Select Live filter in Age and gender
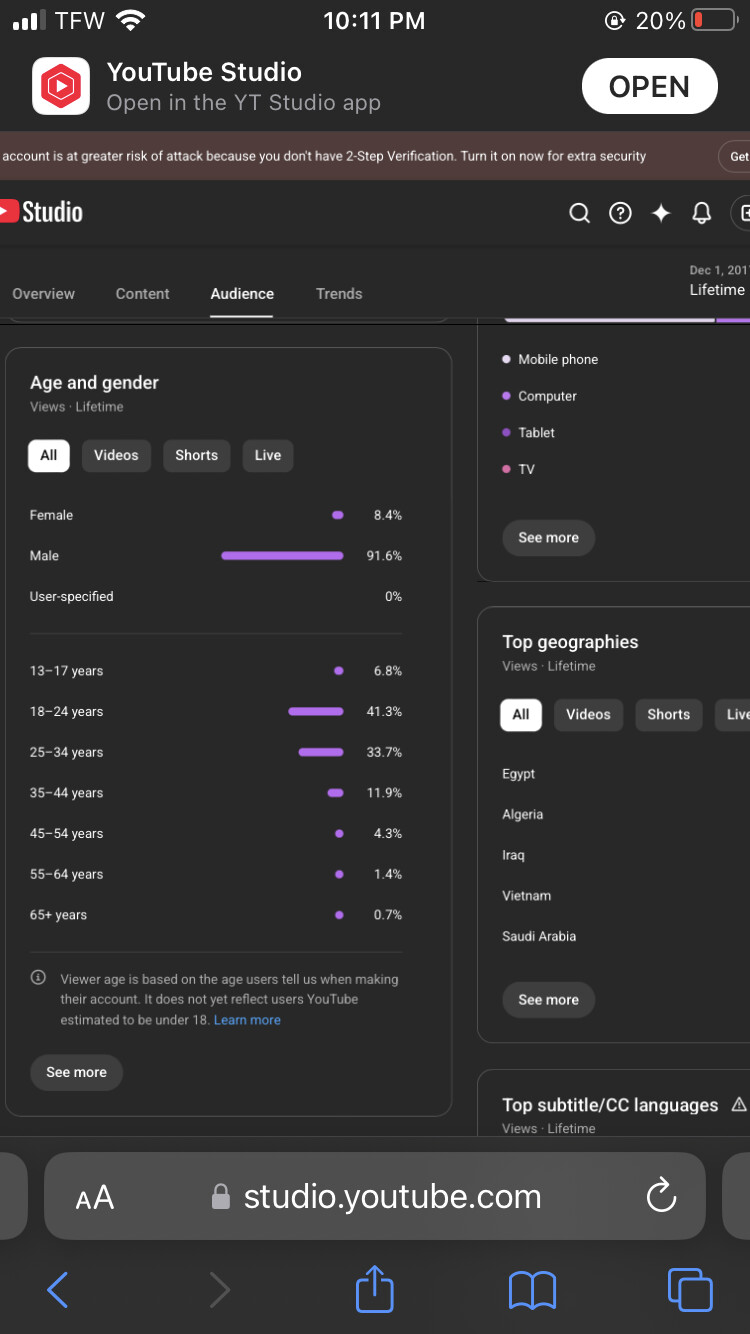This screenshot has width=750, height=1334. (267, 455)
